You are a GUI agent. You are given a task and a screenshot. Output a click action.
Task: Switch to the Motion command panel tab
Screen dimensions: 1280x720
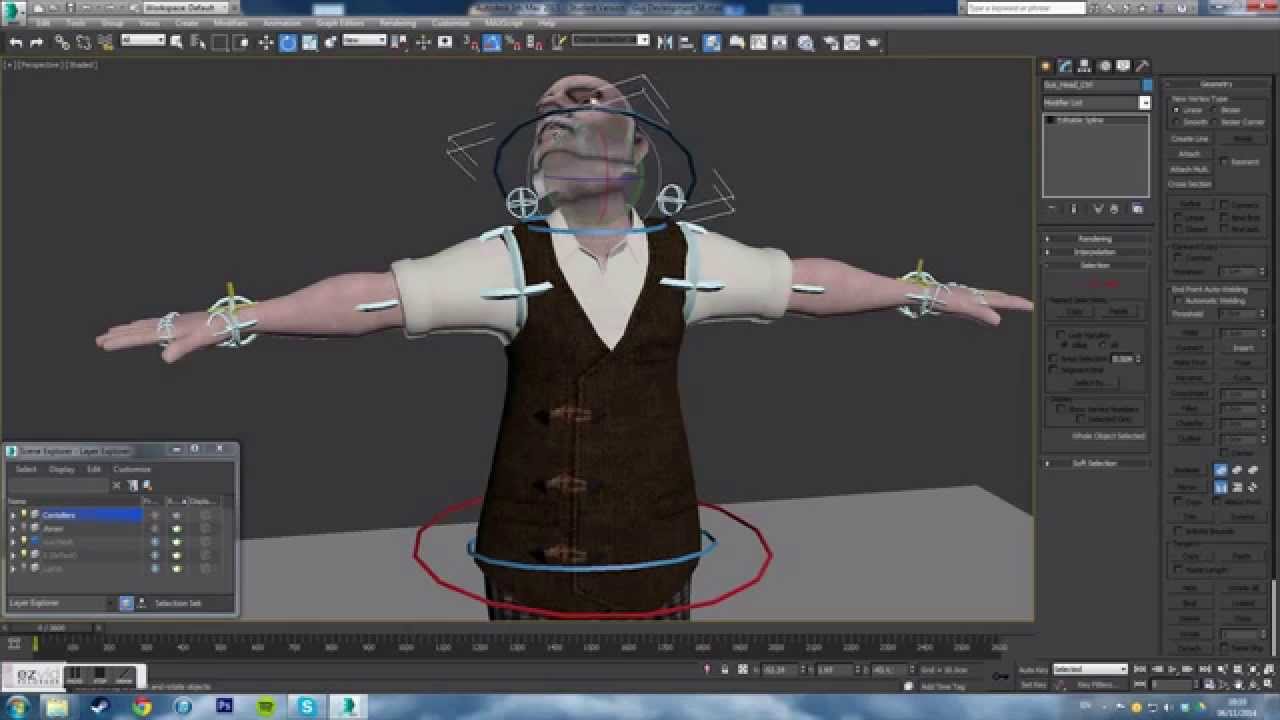click(x=1105, y=66)
